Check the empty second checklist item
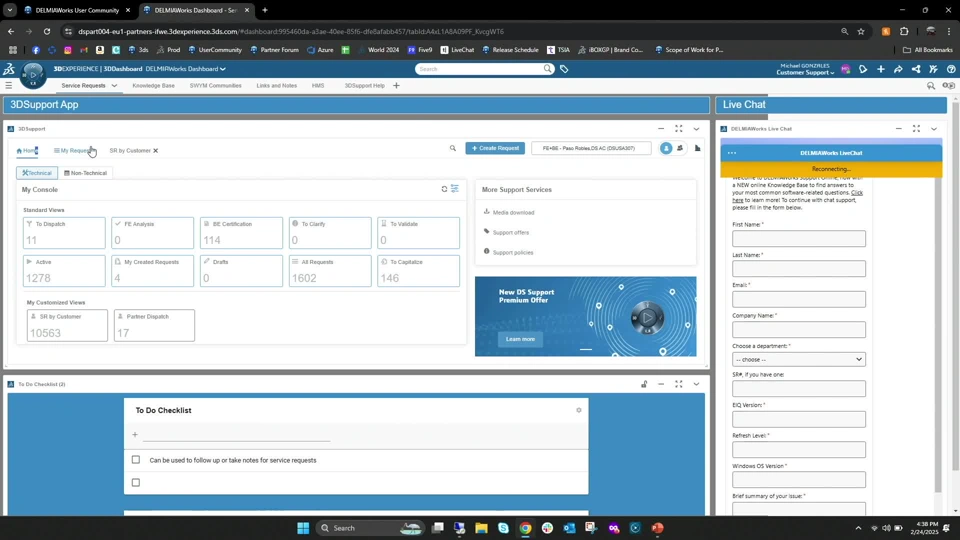960x540 pixels. pos(136,482)
